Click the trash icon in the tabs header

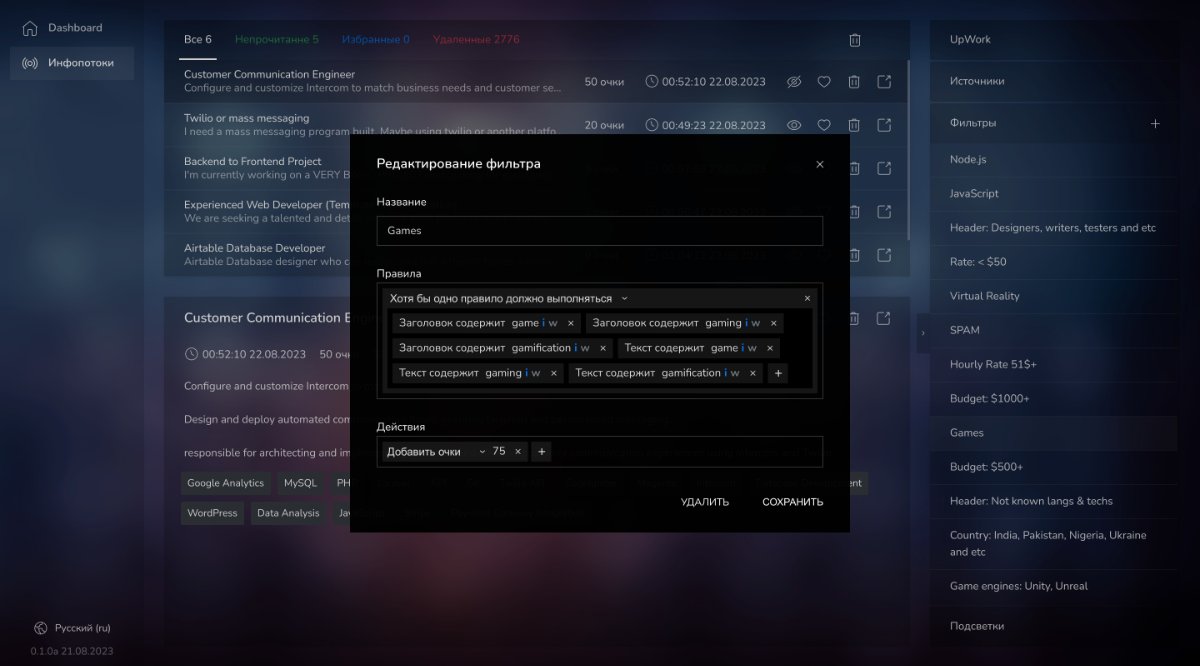click(854, 40)
